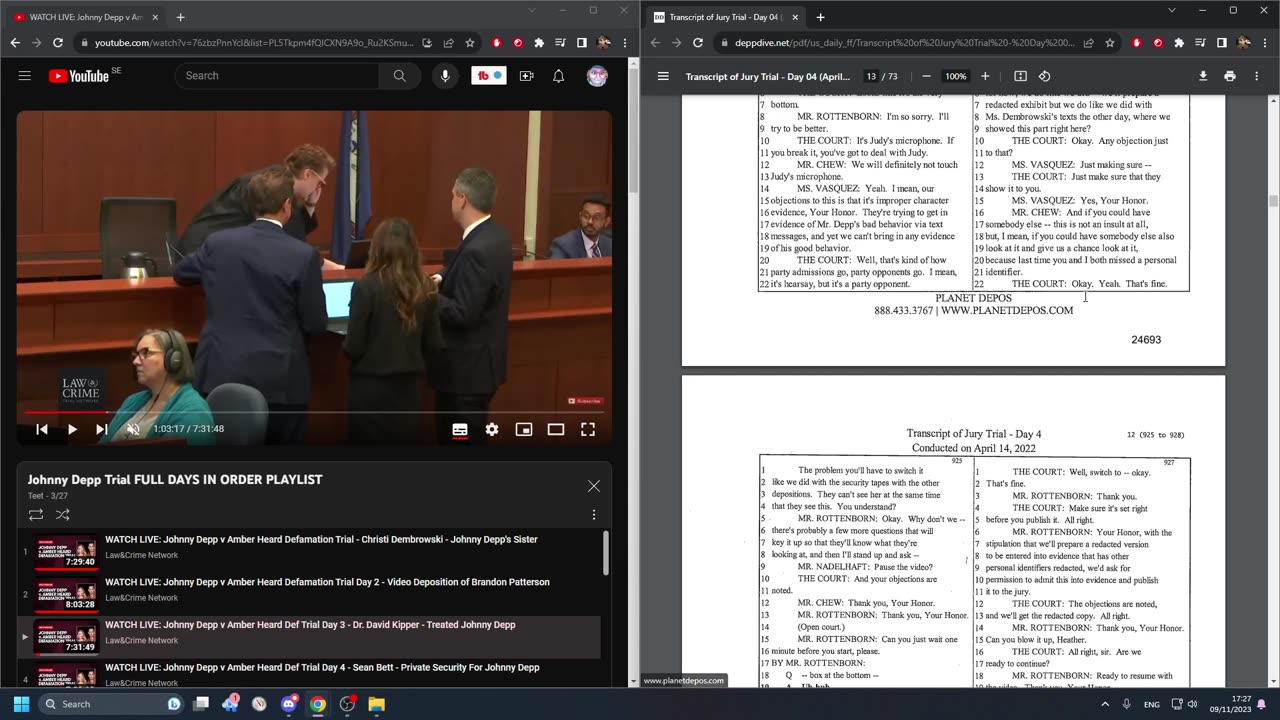Play the paused video
This screenshot has height=720, width=1280.
(x=72, y=429)
